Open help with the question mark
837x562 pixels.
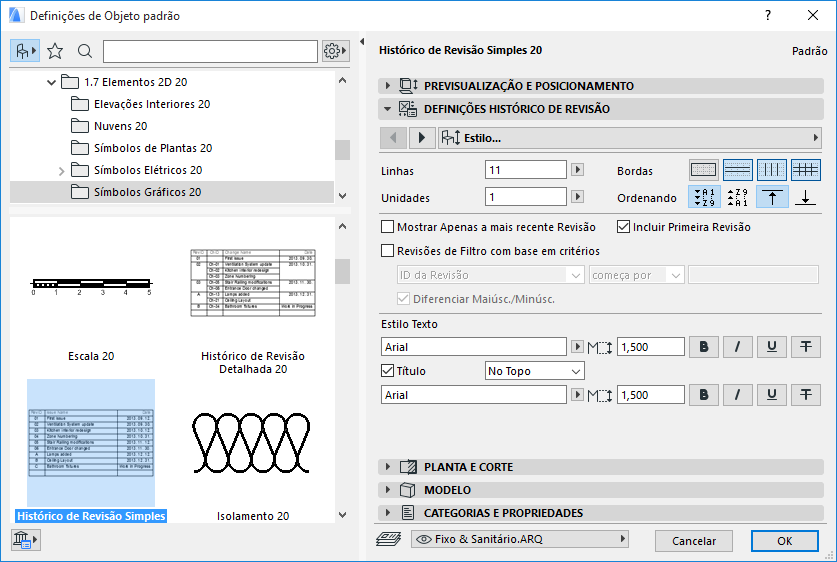768,15
